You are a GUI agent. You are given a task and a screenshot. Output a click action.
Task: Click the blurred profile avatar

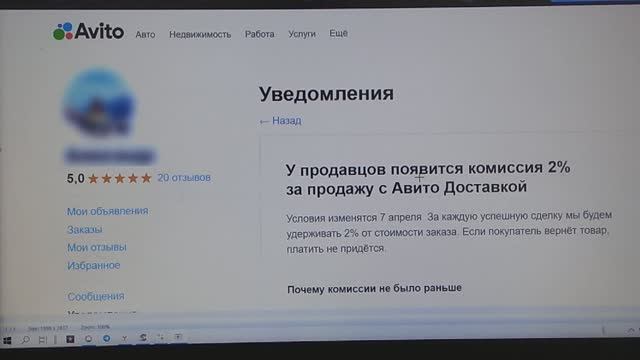coord(98,102)
